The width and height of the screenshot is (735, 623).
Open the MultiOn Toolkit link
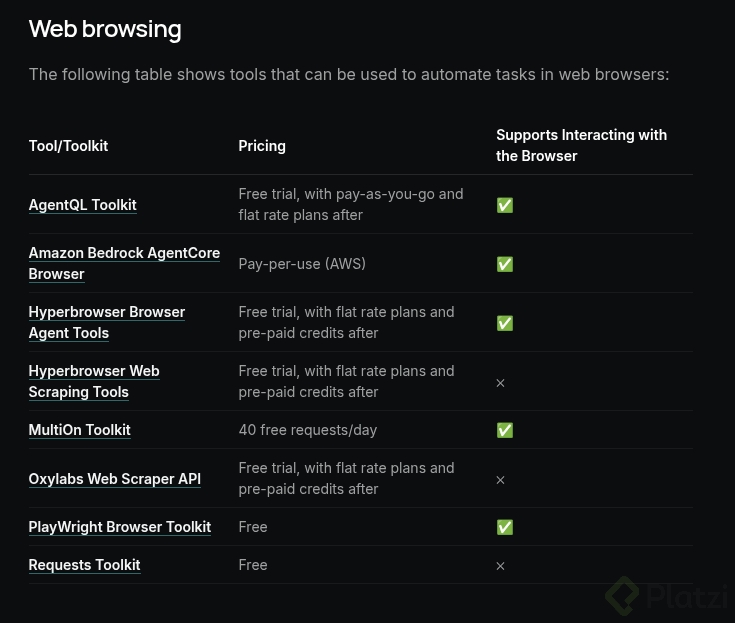[x=79, y=430]
